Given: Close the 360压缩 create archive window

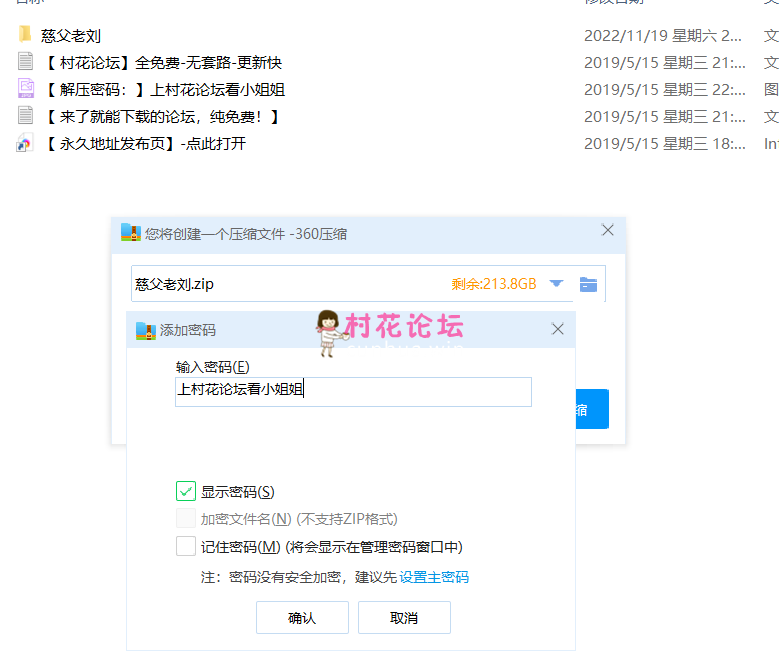Looking at the screenshot, I should 607,230.
